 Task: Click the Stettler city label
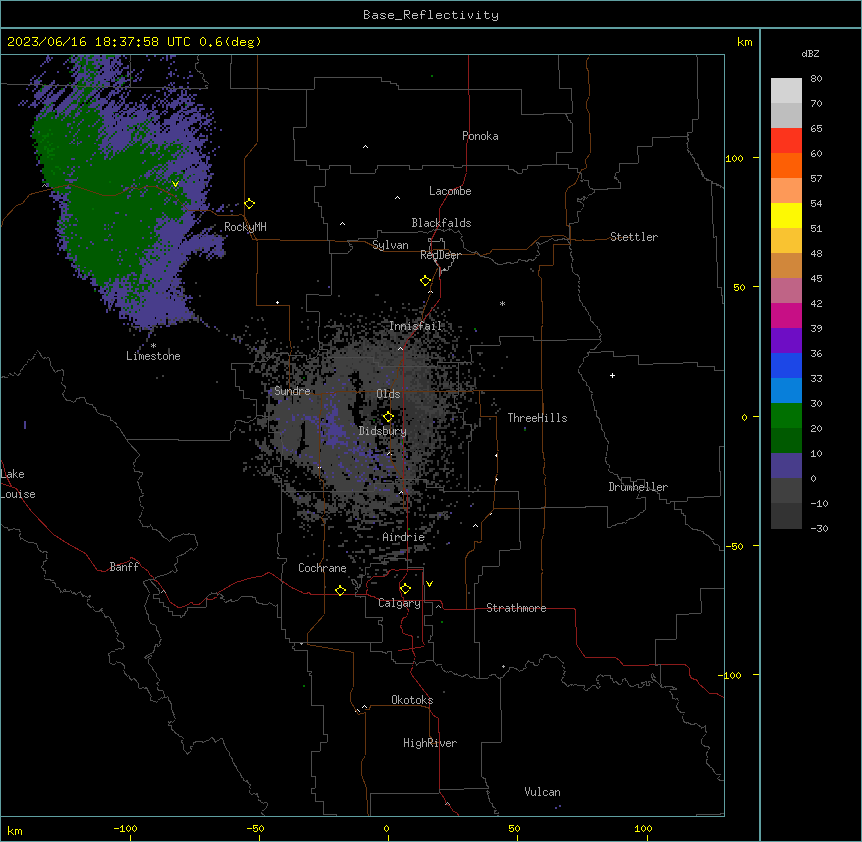point(634,237)
